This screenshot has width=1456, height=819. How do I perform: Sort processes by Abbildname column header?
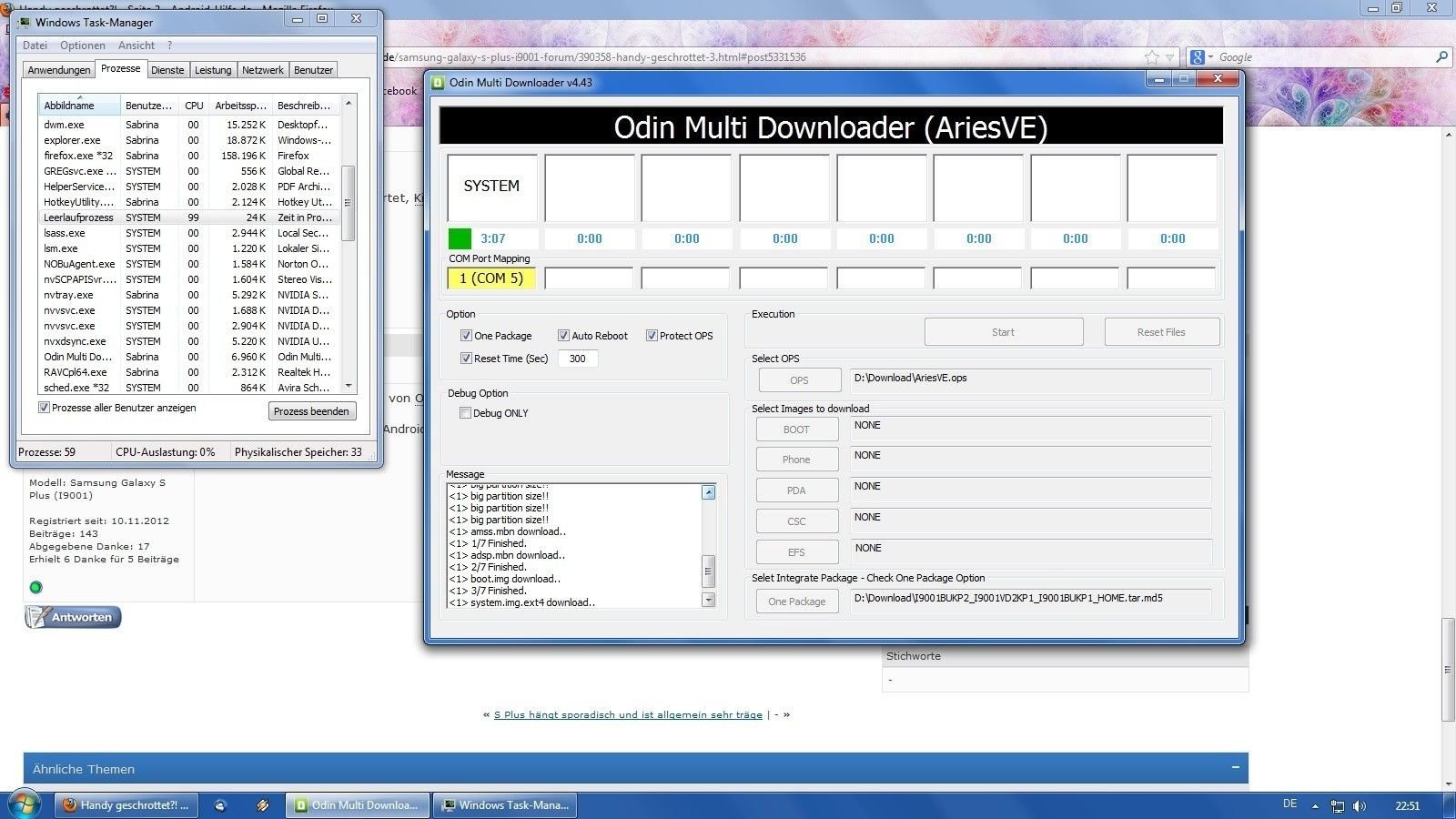pyautogui.click(x=79, y=105)
